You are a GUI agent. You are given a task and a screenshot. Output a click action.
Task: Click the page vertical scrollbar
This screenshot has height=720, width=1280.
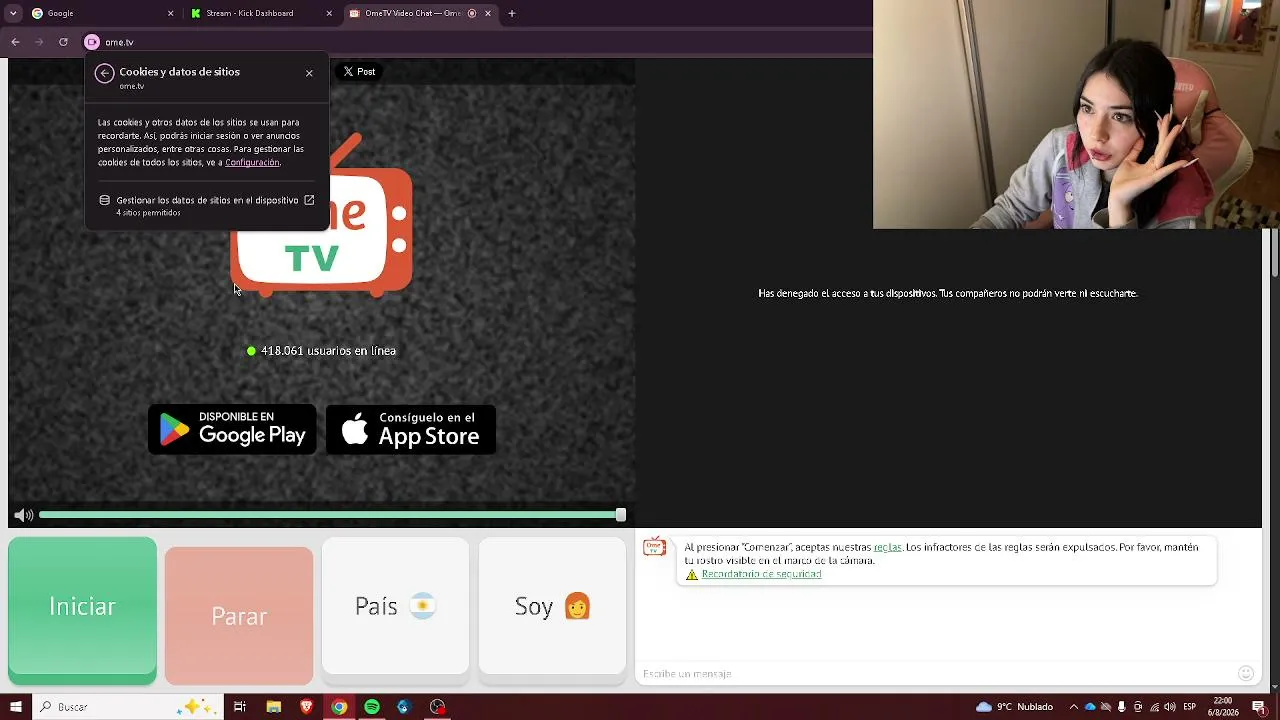(1275, 255)
